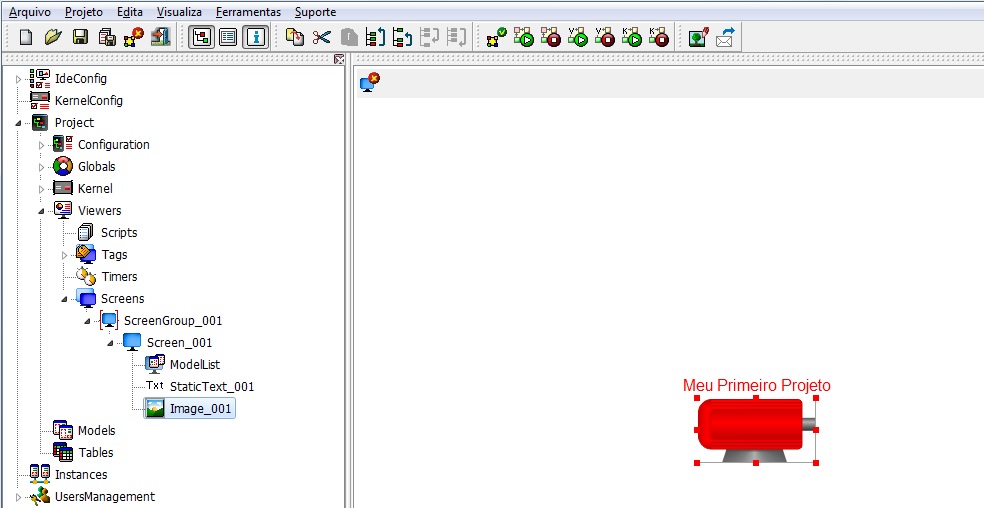
Task: Select the Instances tree item
Action: point(81,475)
